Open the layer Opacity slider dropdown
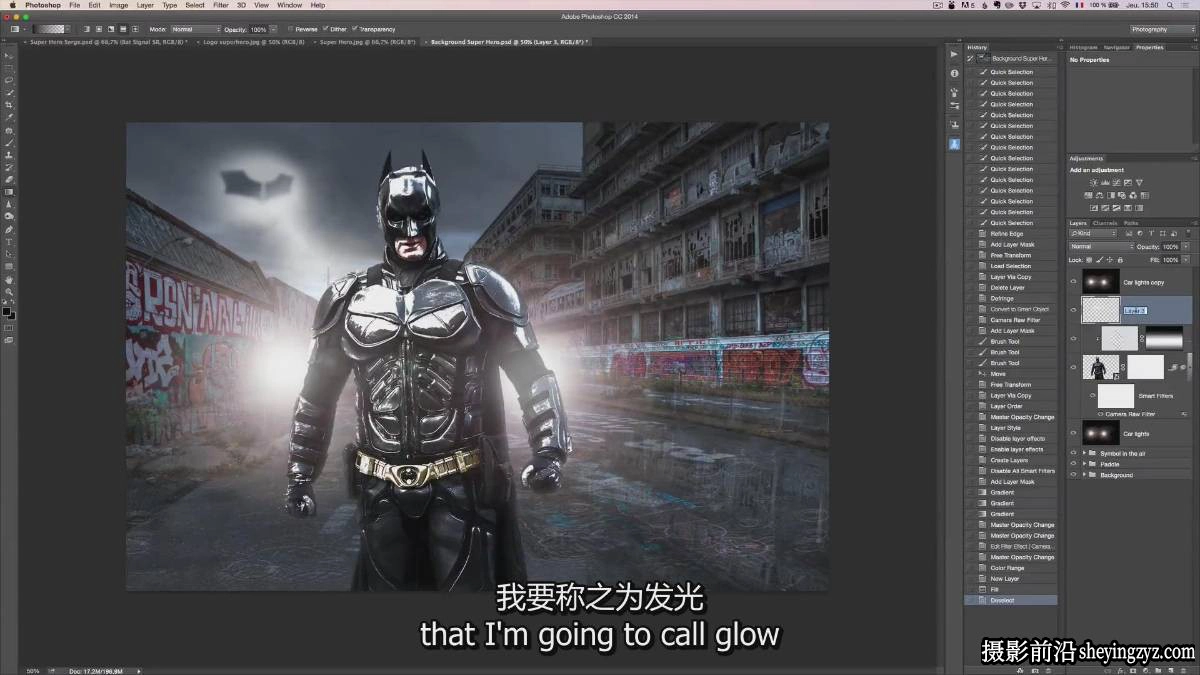This screenshot has height=675, width=1200. [x=1187, y=246]
